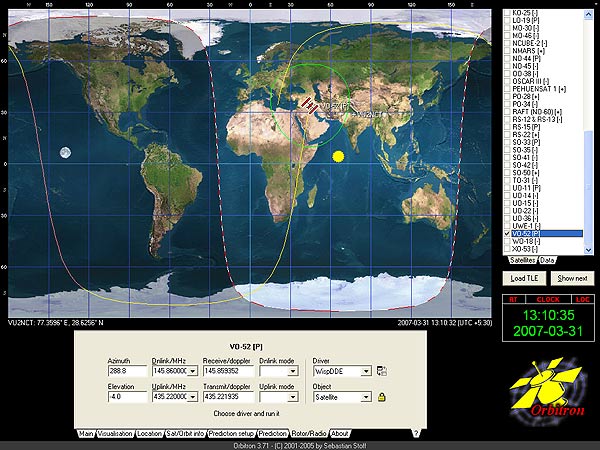This screenshot has width=600, height=450.
Task: Open the Uplink/MHz frequency dropdown
Action: coord(192,397)
